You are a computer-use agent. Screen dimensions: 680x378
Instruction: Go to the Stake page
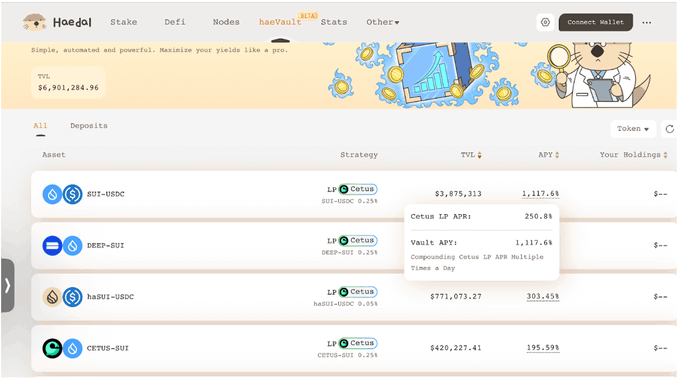click(124, 22)
